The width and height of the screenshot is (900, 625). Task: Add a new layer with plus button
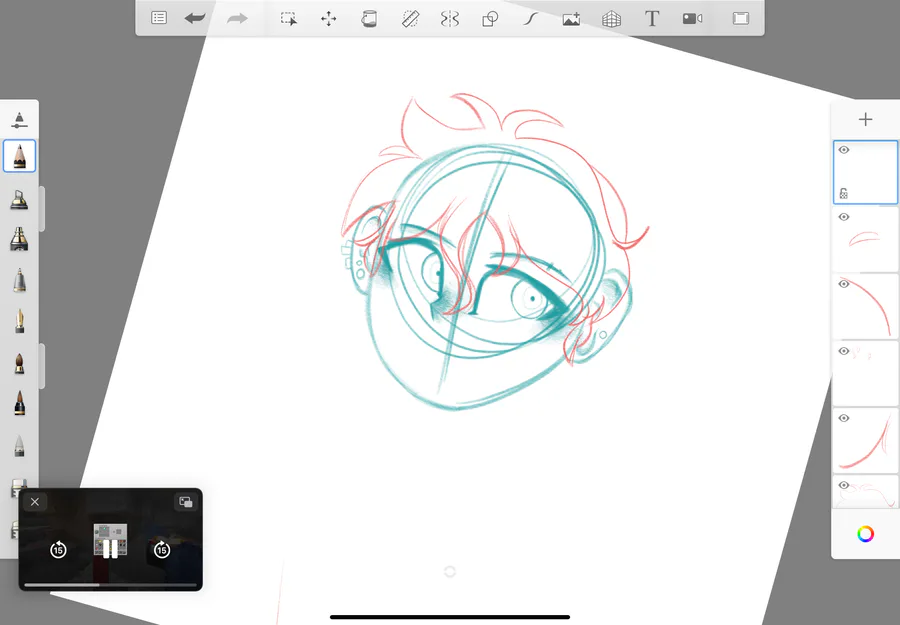(866, 119)
